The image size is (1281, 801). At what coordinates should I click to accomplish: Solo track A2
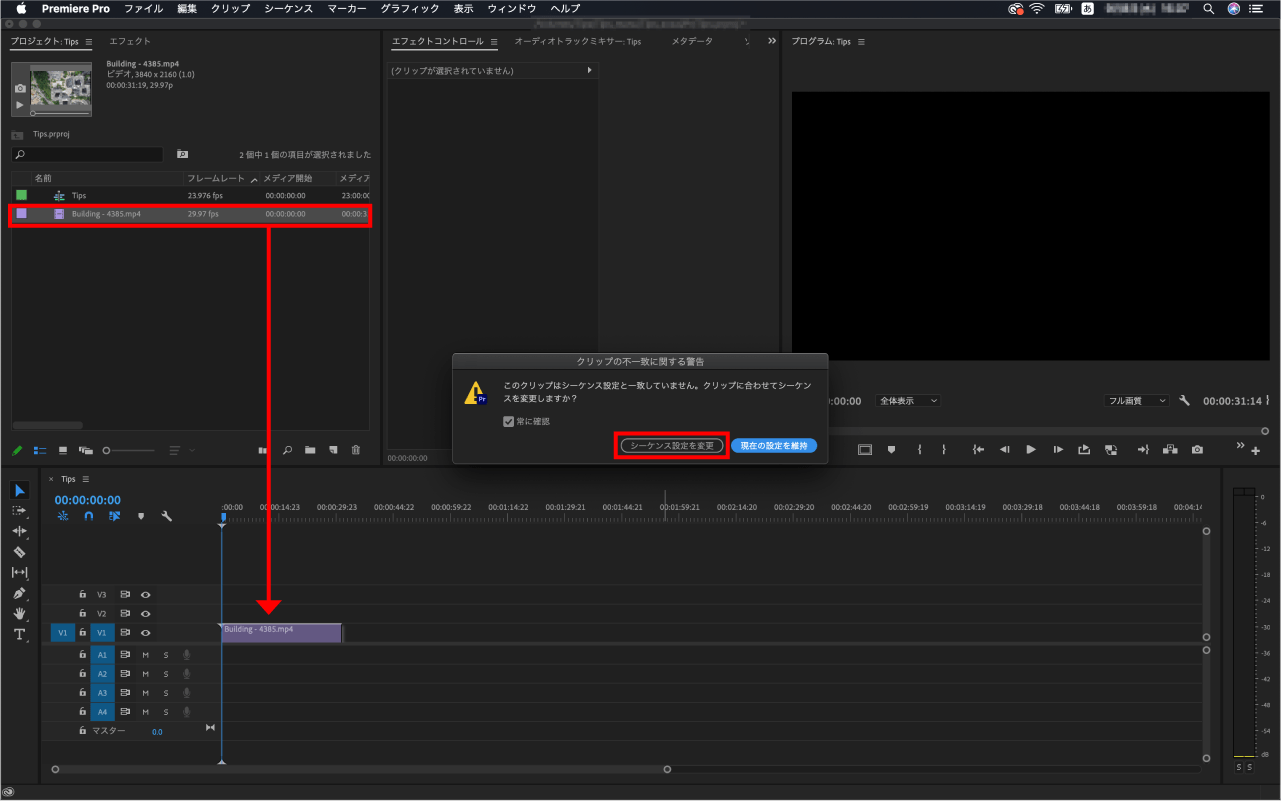tap(166, 673)
